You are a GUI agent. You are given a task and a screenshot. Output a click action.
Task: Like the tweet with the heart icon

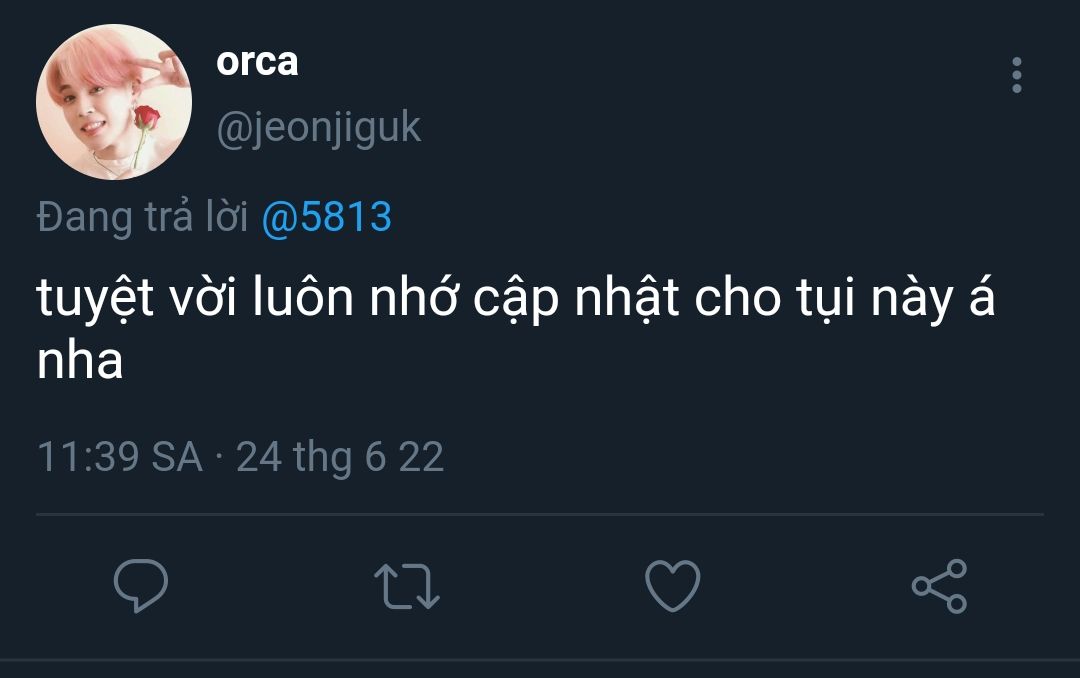coord(672,585)
